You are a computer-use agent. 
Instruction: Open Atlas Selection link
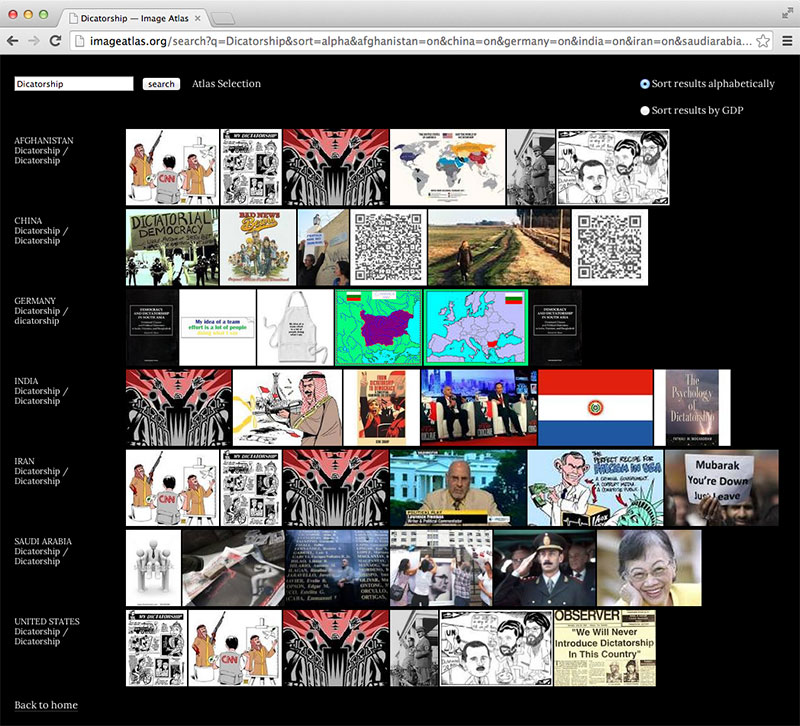226,84
